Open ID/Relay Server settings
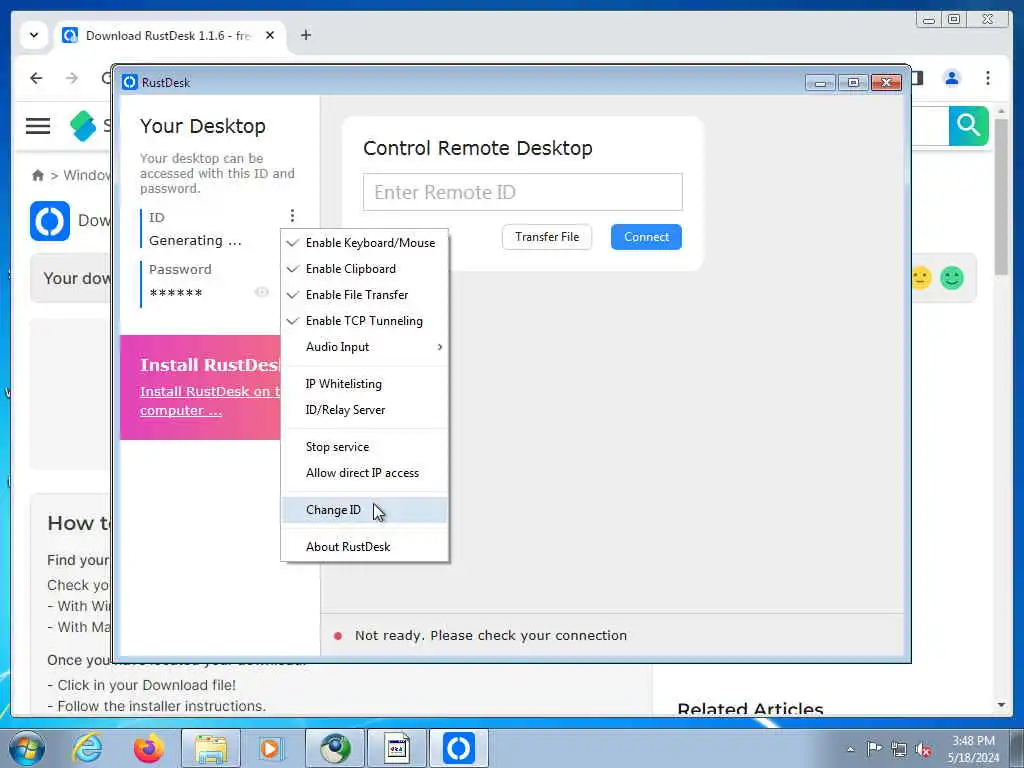Image resolution: width=1024 pixels, height=768 pixels. pyautogui.click(x=364, y=410)
